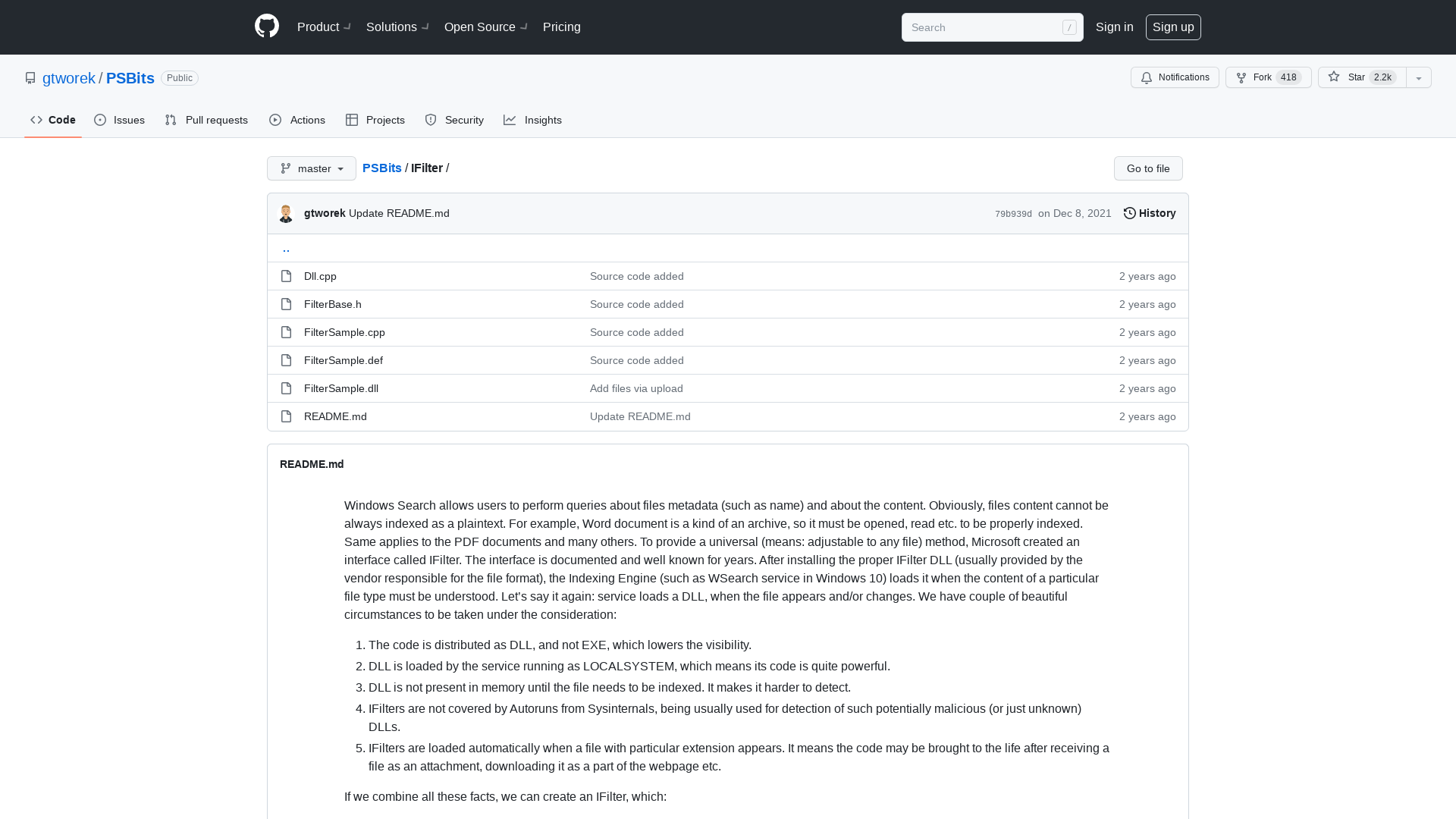
Task: Click 'Source code added' in the FilterSample.cpp row
Action: tap(637, 332)
